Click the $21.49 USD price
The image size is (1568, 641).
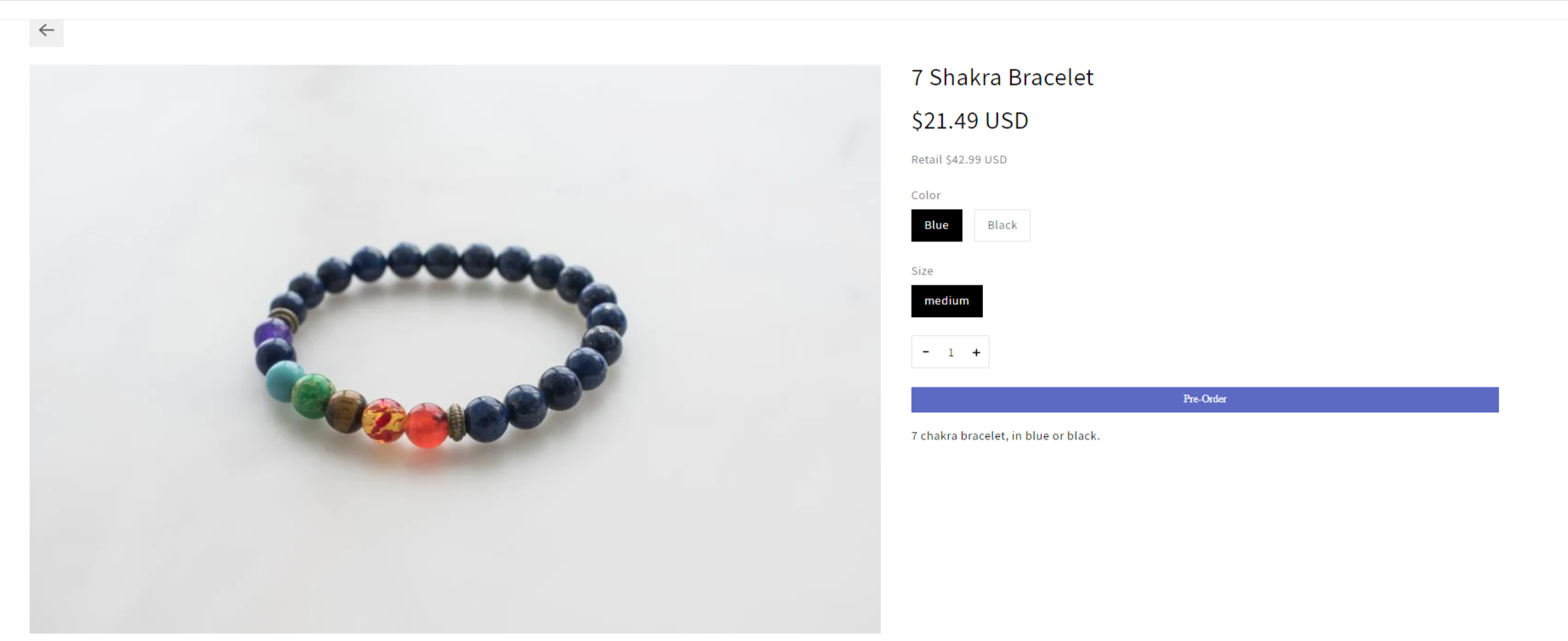pyautogui.click(x=970, y=121)
